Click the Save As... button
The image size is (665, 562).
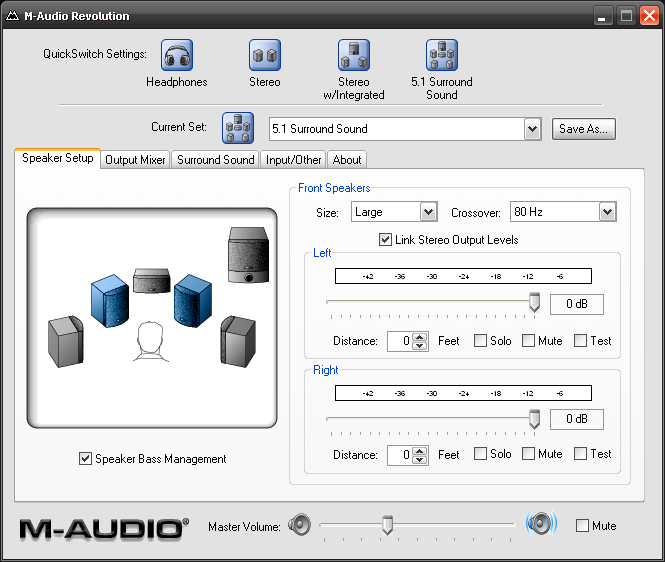(584, 129)
